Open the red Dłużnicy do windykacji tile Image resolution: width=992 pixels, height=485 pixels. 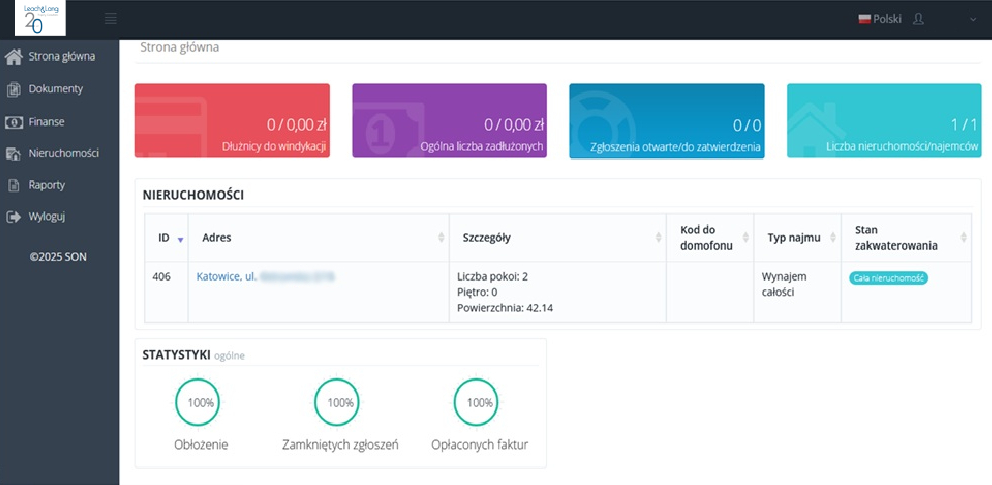click(x=232, y=121)
